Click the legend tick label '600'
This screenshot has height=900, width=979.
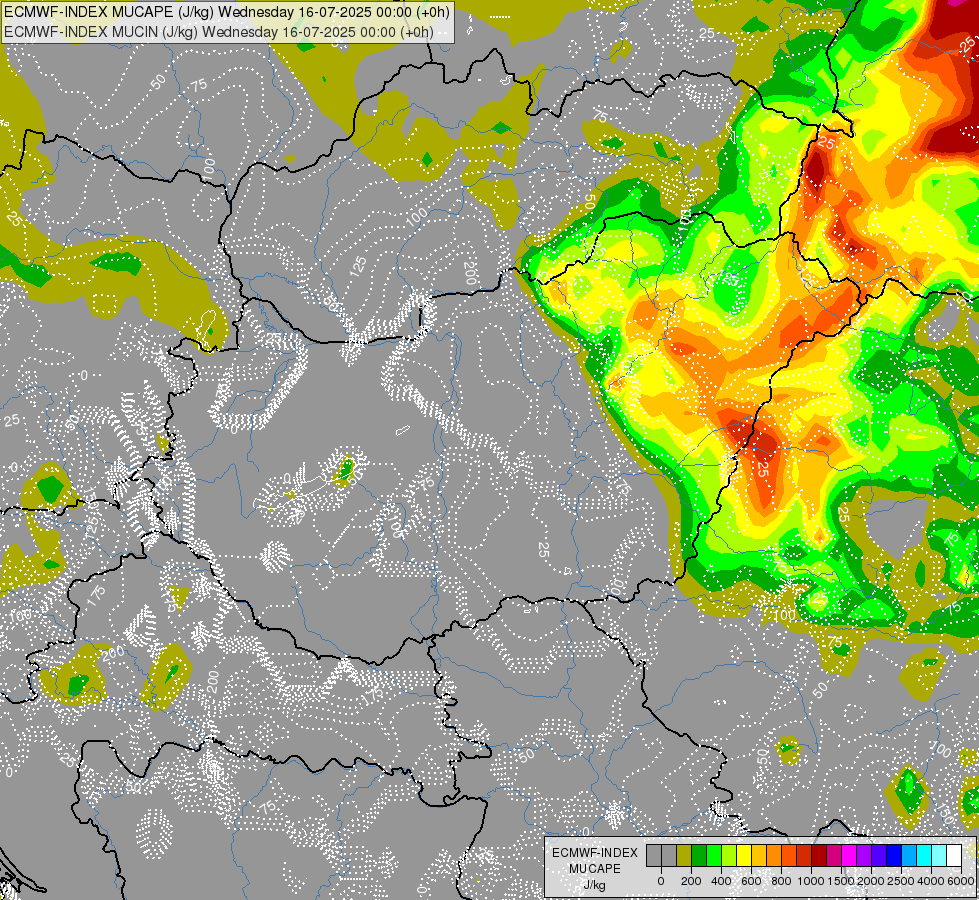click(751, 881)
